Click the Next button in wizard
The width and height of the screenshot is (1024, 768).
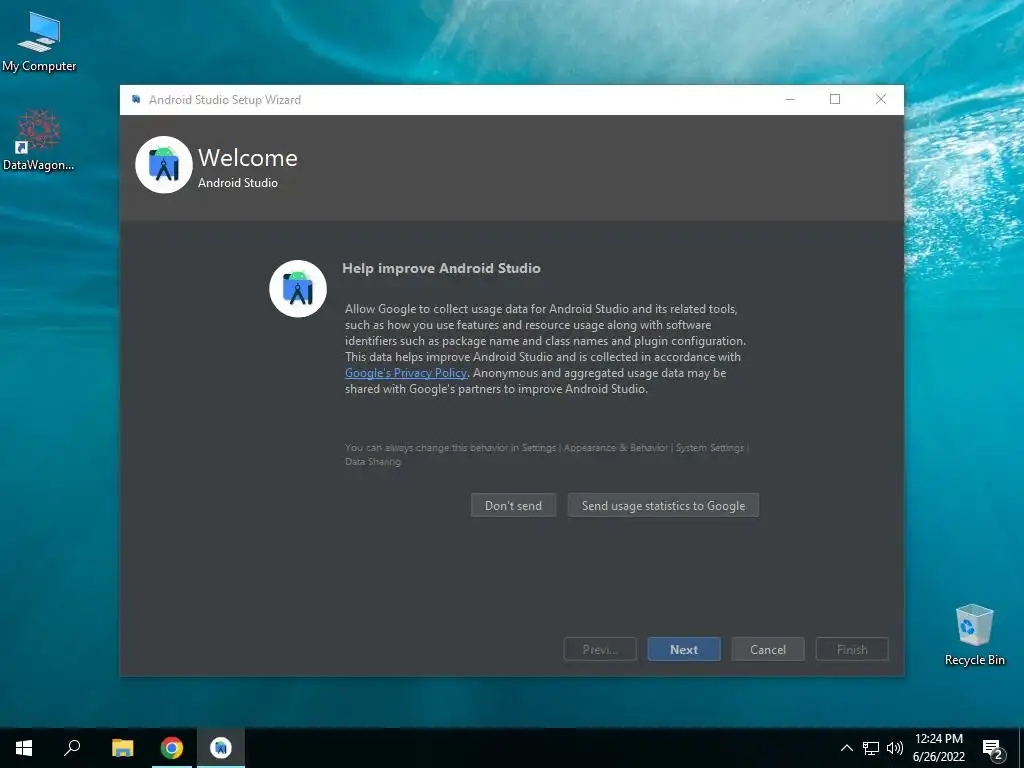(x=684, y=649)
